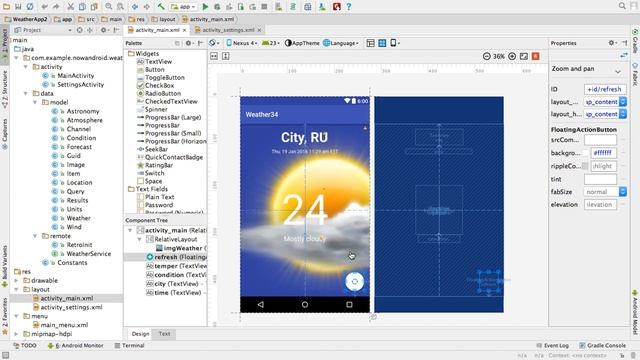The width and height of the screenshot is (640, 360).
Task: Click the search magnifier at top right
Action: coord(622,6)
